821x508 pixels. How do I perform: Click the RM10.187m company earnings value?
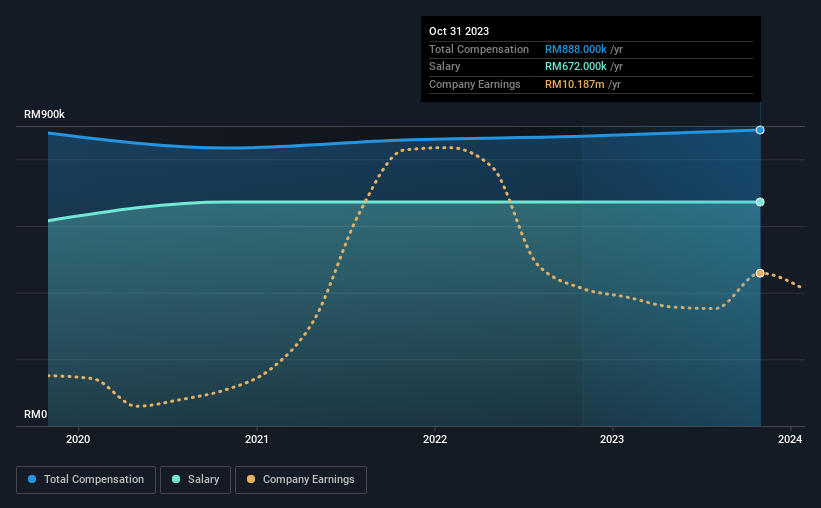coord(575,84)
